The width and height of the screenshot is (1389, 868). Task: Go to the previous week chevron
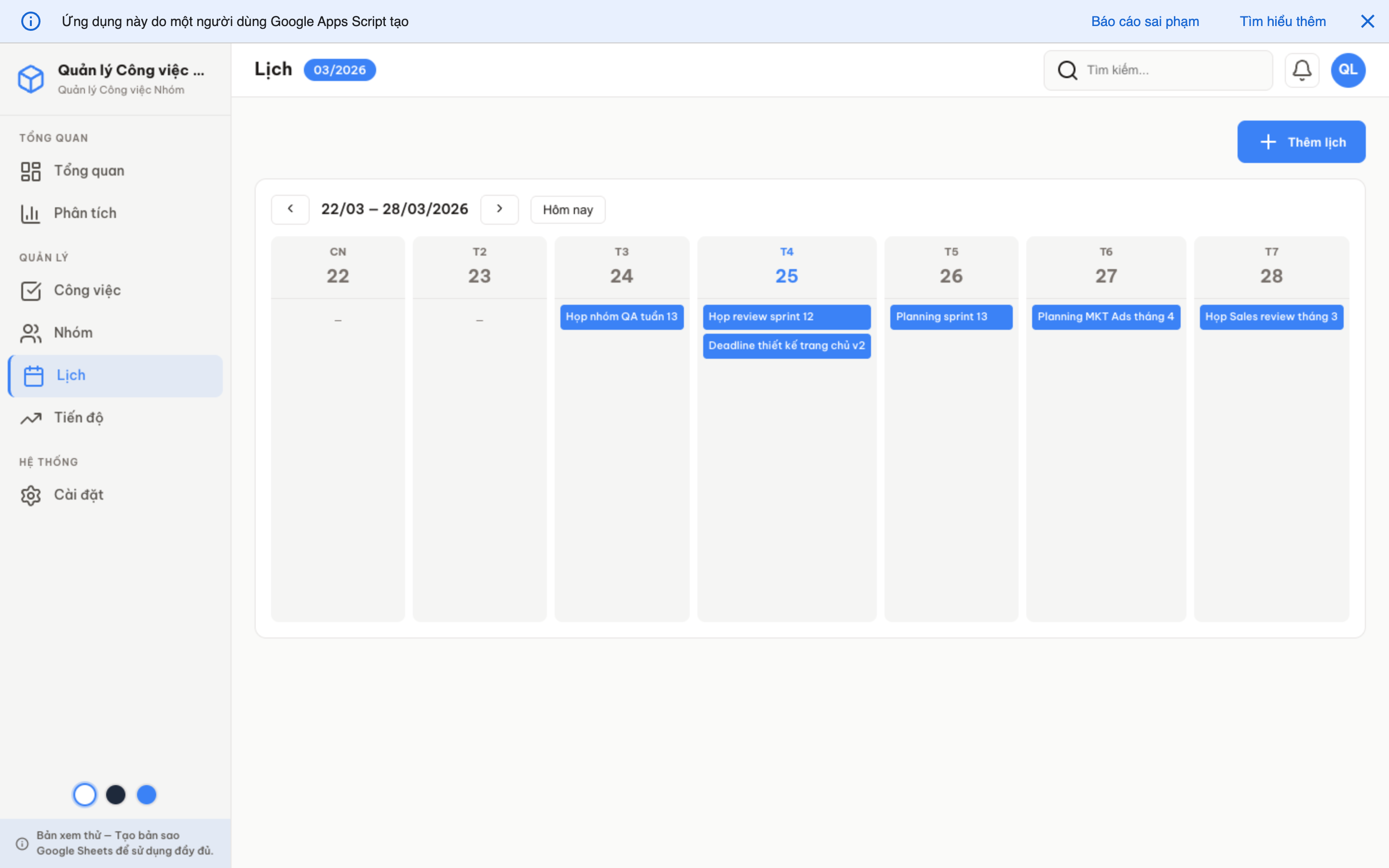[x=290, y=209]
